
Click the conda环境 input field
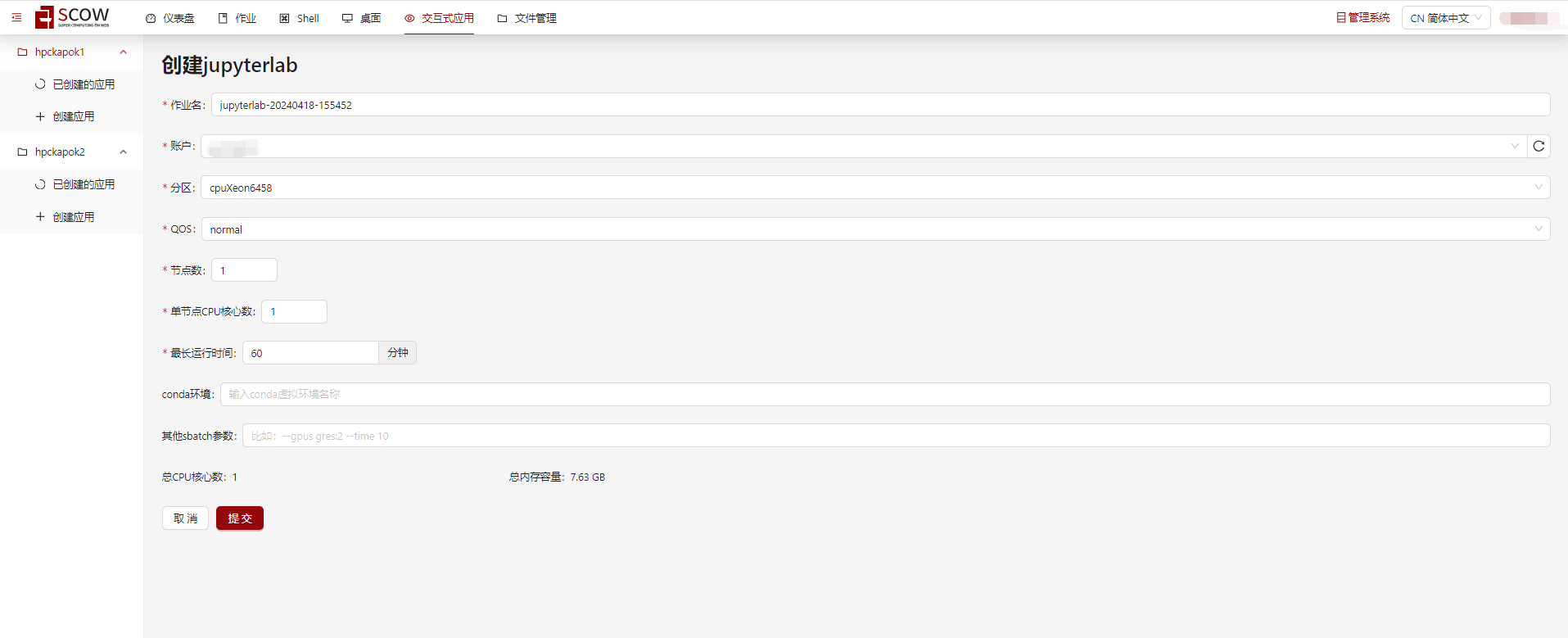tap(885, 395)
